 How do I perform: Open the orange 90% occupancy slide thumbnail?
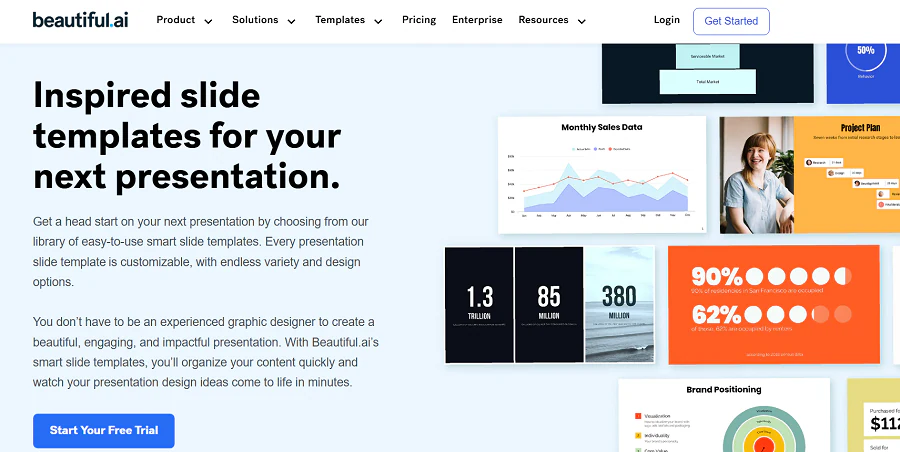(x=774, y=305)
